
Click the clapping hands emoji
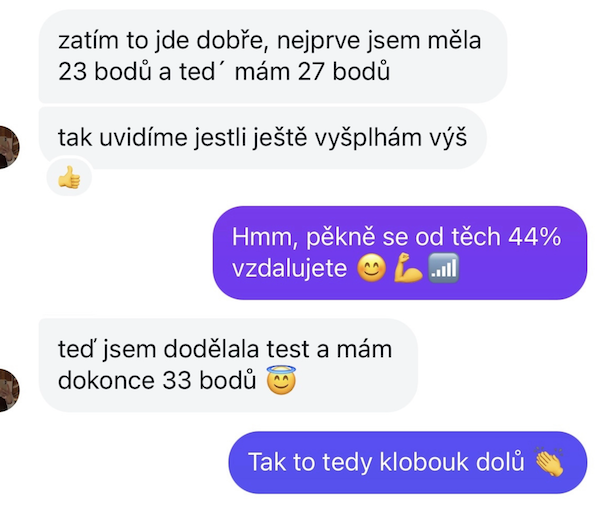[549, 462]
